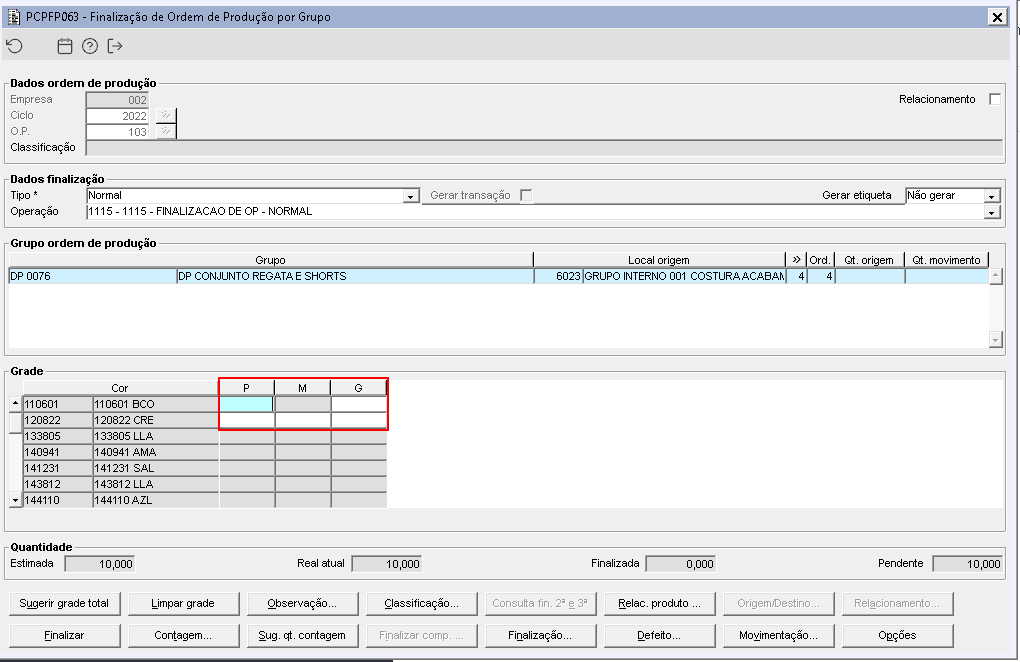Click P cell for 110601 BCO
This screenshot has height=662, width=1020.
coord(247,404)
